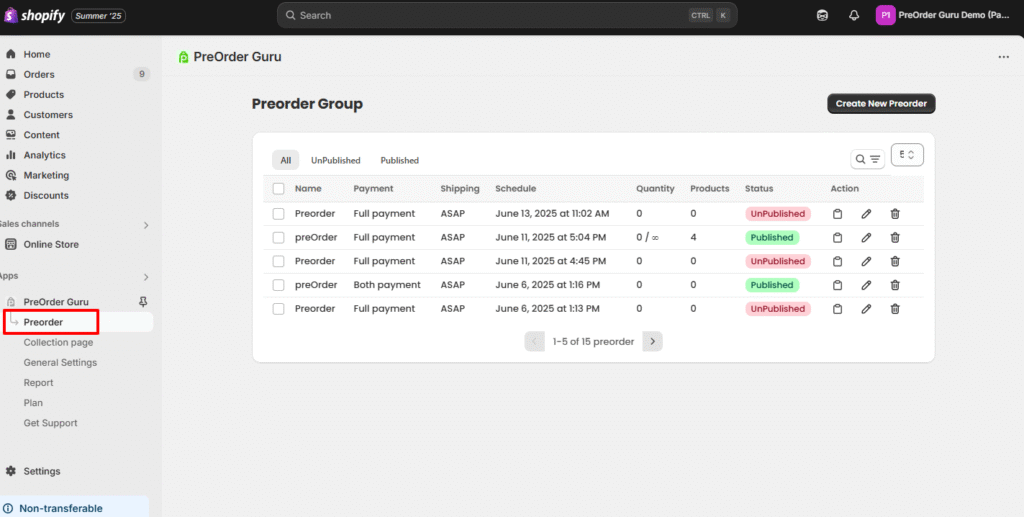
Task: Open search and filter icon in table
Action: pos(866,159)
